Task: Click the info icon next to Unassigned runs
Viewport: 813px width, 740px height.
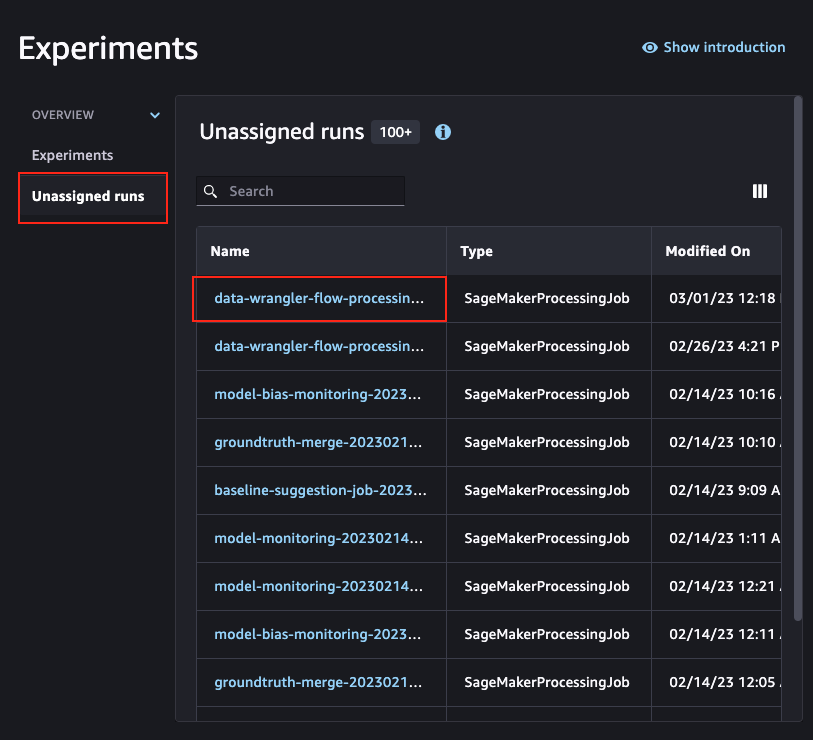Action: [443, 132]
